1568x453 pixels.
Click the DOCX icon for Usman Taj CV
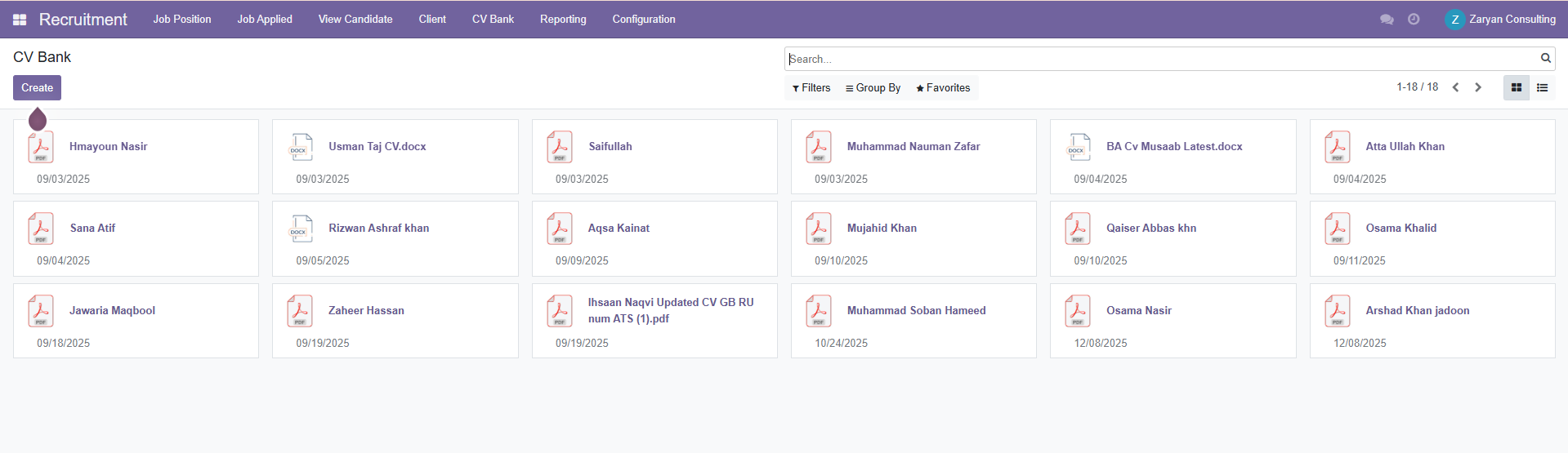[301, 148]
